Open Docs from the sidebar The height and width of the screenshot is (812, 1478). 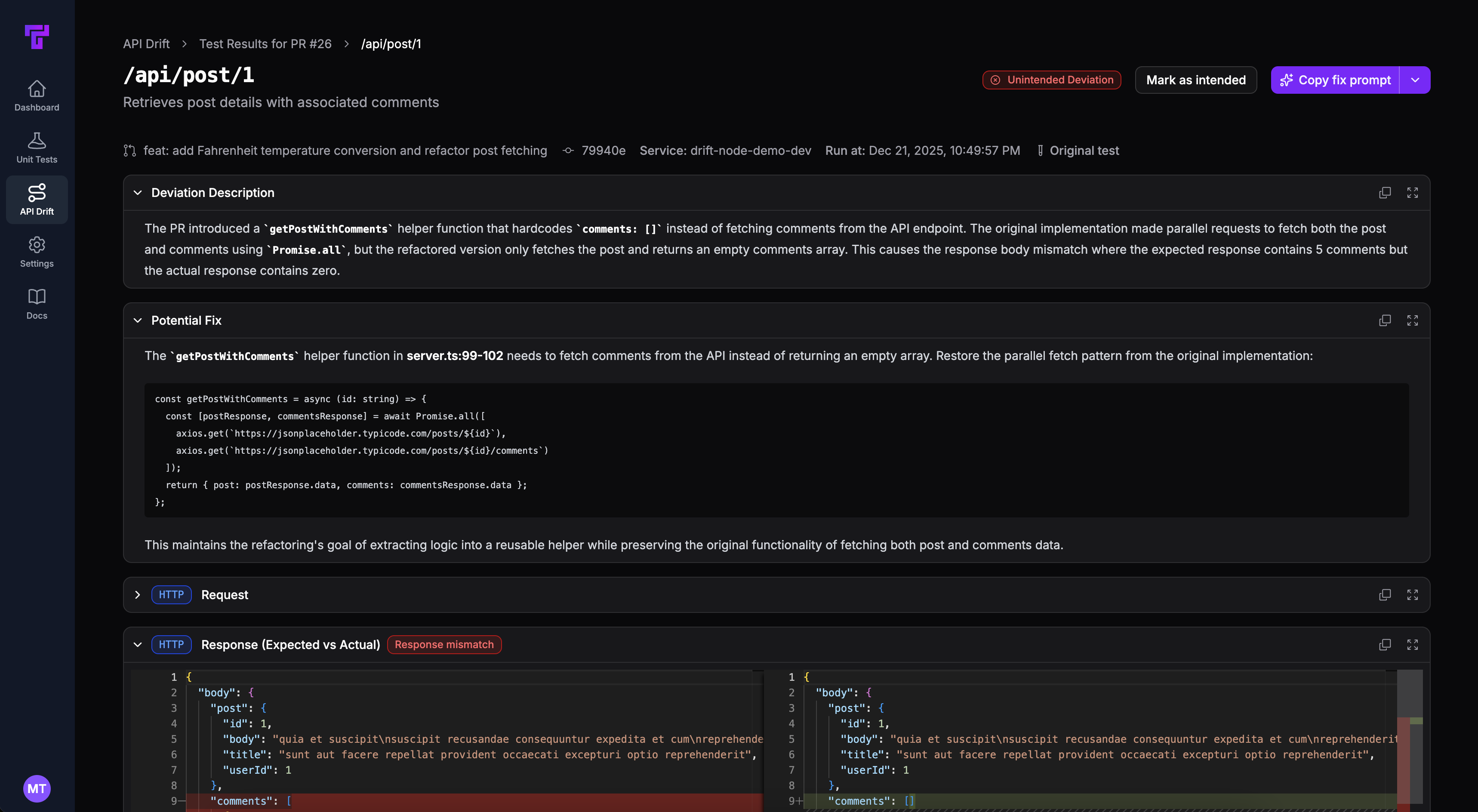coord(36,304)
